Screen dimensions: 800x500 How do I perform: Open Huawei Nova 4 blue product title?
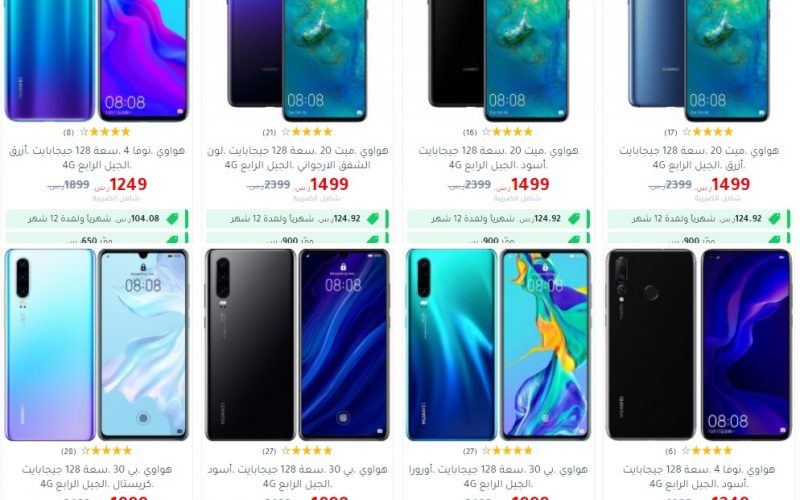click(97, 158)
